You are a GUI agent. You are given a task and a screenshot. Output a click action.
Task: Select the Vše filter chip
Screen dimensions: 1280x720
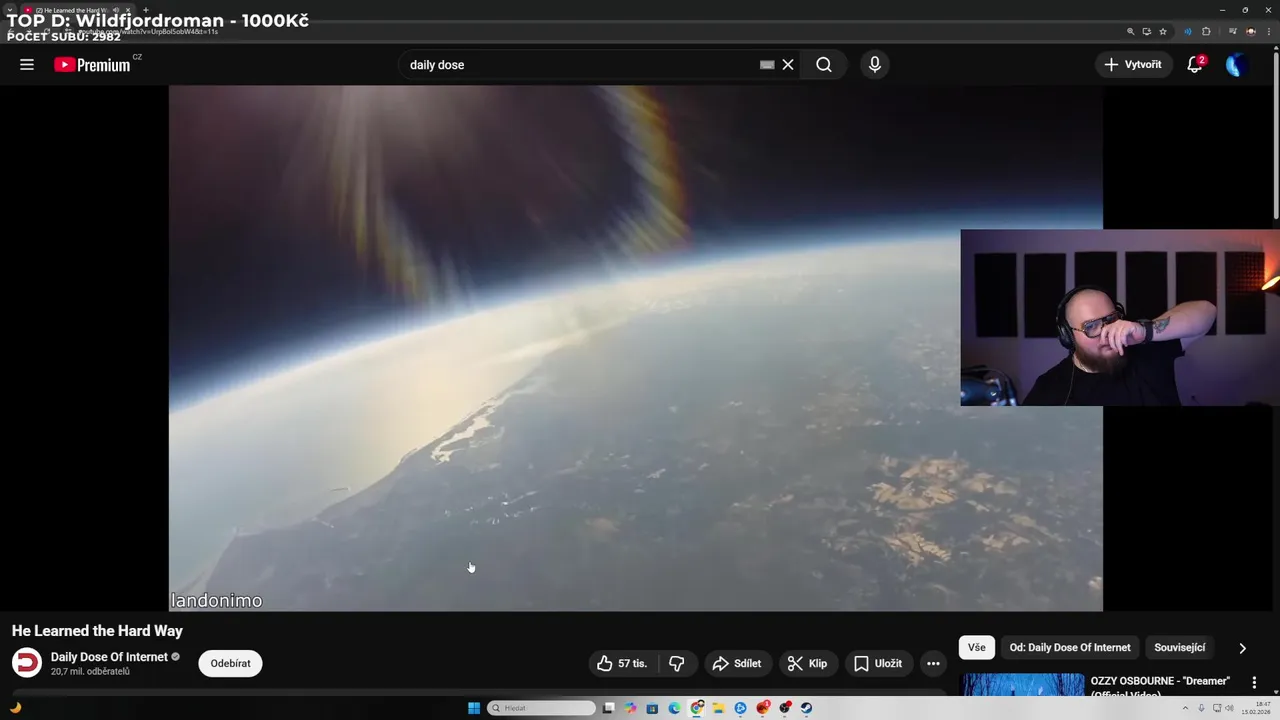tap(976, 647)
